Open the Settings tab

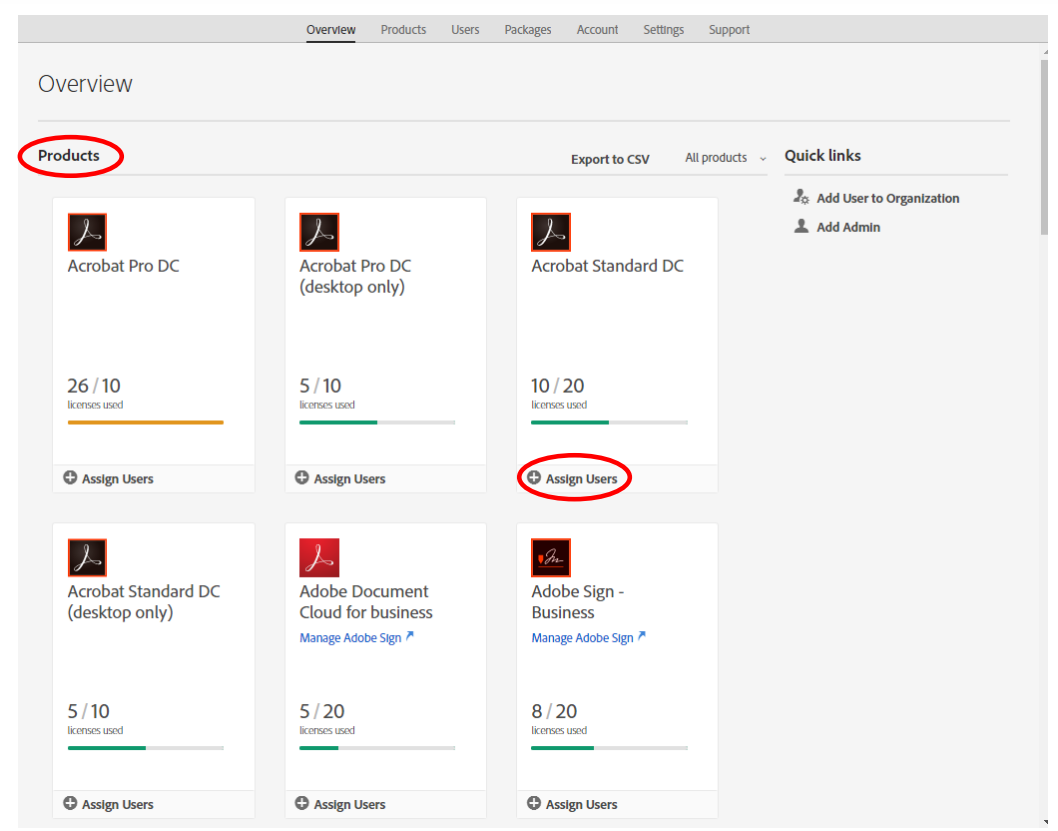point(663,30)
